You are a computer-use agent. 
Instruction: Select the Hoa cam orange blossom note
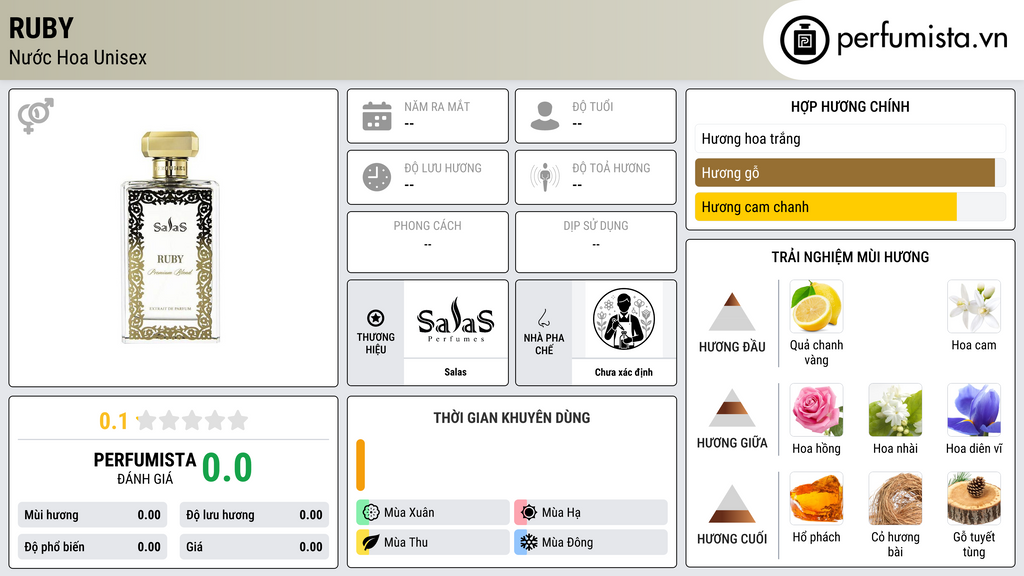tap(974, 307)
